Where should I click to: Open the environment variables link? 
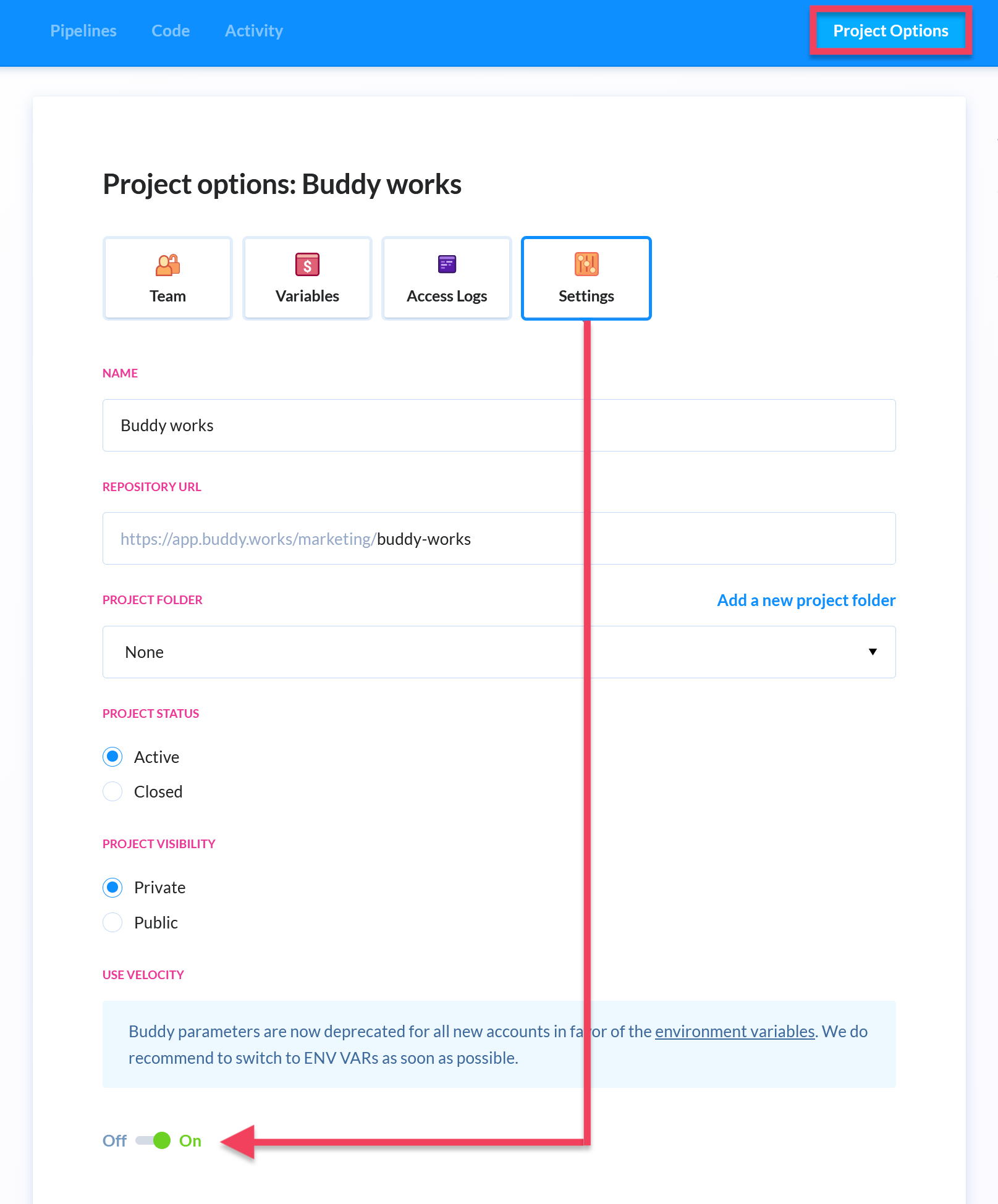pos(735,1032)
